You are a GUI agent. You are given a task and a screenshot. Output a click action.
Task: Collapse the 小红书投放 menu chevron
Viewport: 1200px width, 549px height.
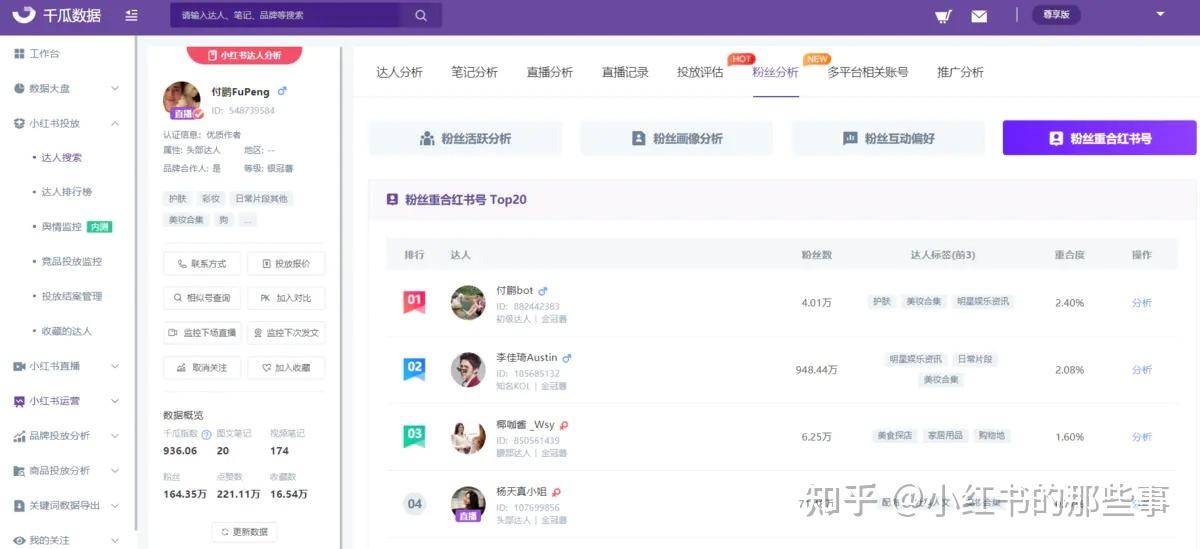[x=115, y=123]
